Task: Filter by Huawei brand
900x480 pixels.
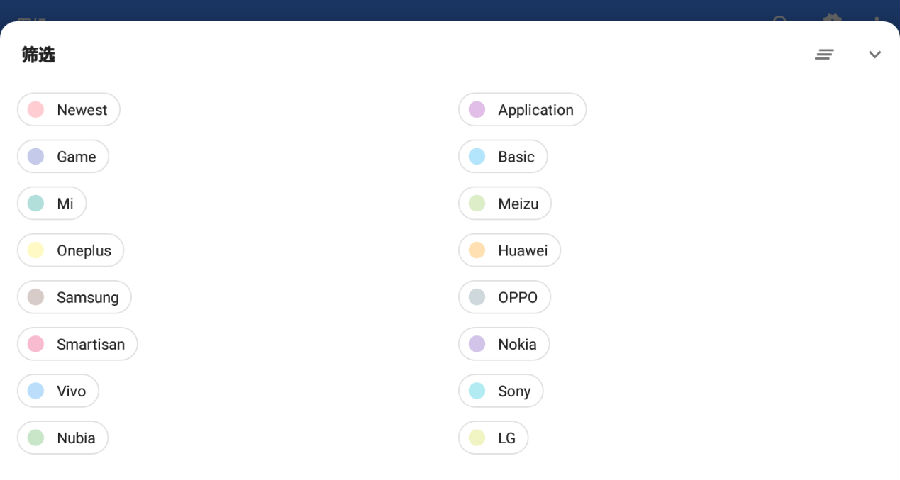Action: [x=510, y=250]
